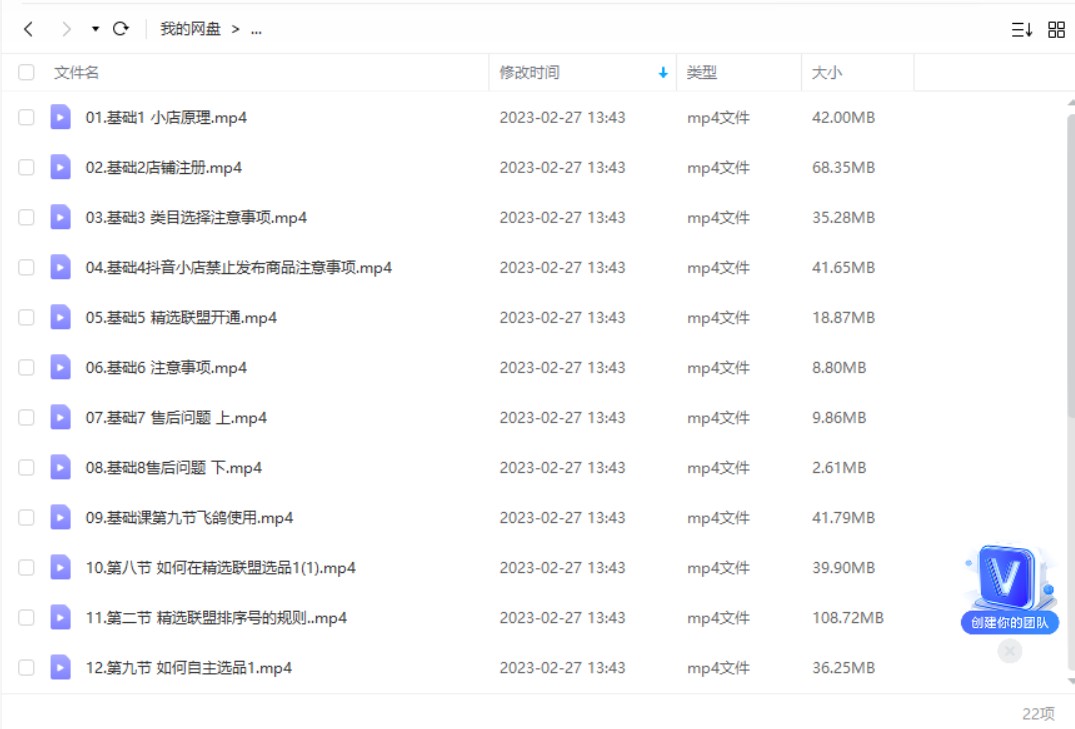Select checkbox for 05.基础5 精选联盟开通.mp4
1075x729 pixels.
point(26,318)
